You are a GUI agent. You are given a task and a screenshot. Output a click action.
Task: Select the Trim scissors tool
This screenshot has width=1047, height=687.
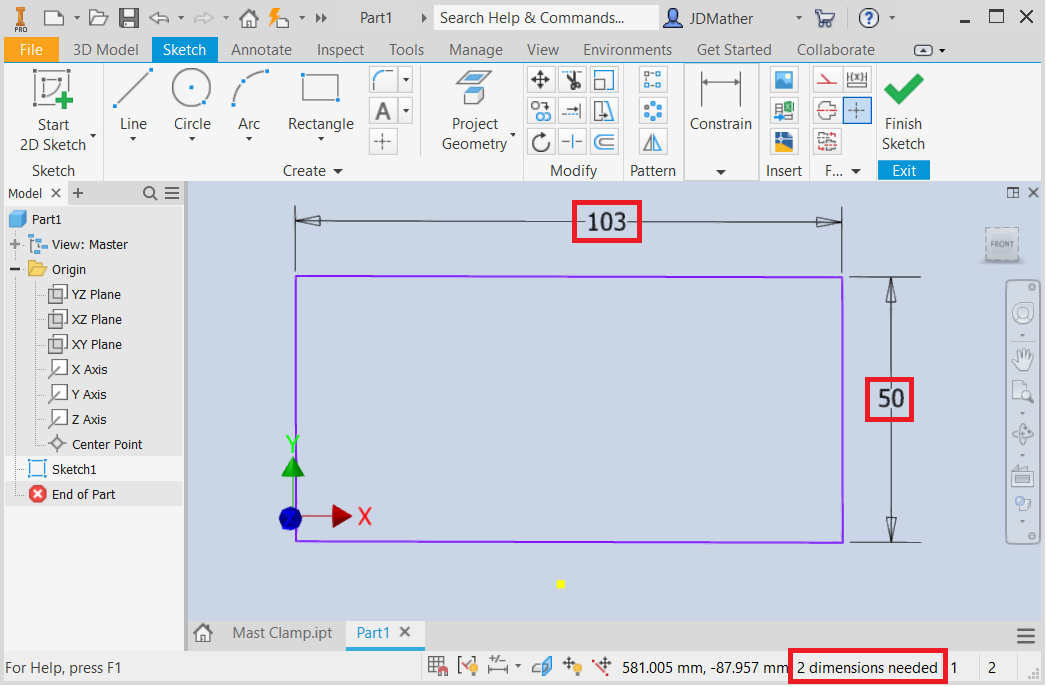pos(572,80)
